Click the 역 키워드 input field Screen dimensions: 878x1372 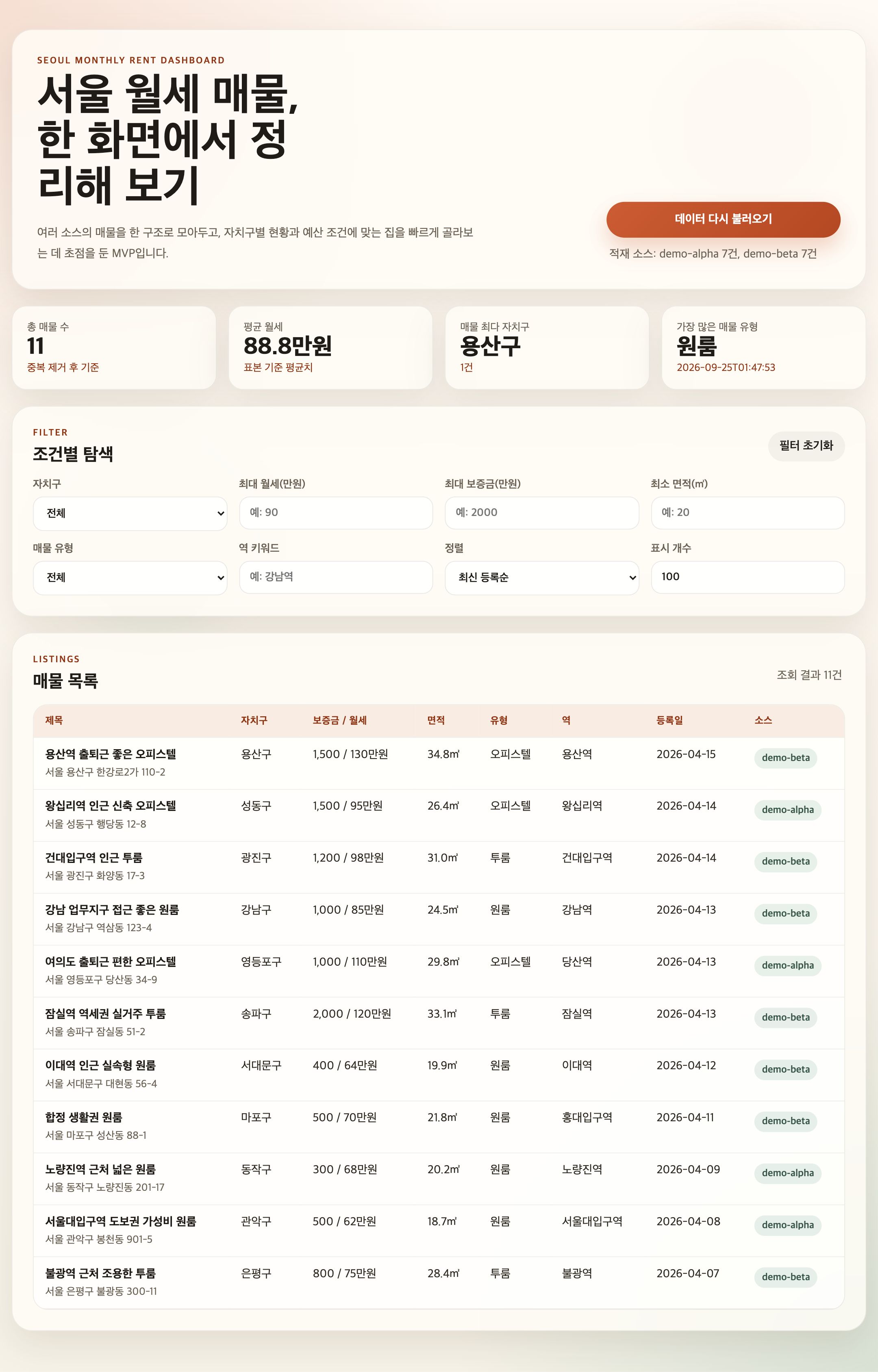click(x=336, y=577)
